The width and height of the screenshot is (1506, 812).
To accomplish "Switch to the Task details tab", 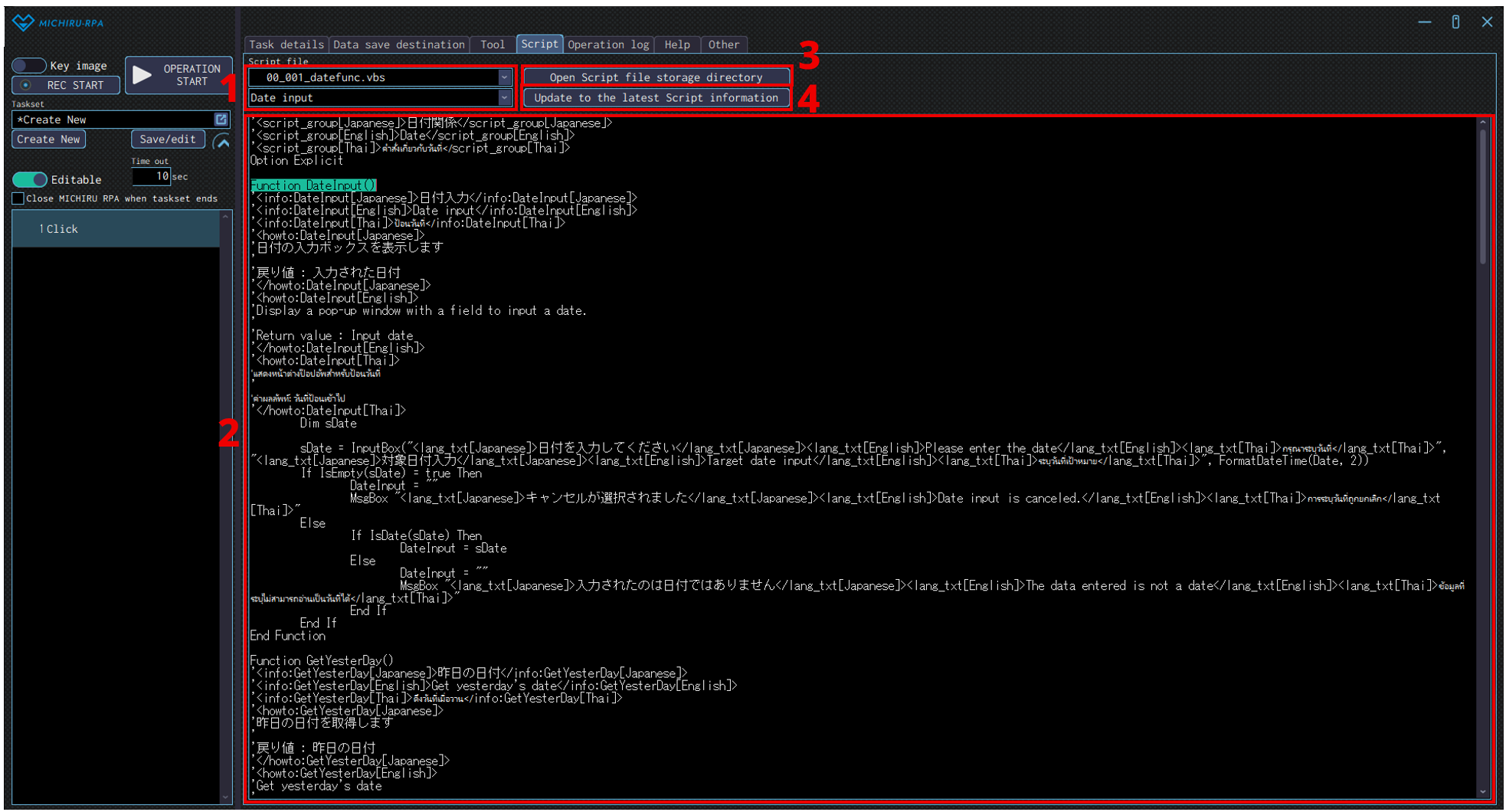I will 286,44.
